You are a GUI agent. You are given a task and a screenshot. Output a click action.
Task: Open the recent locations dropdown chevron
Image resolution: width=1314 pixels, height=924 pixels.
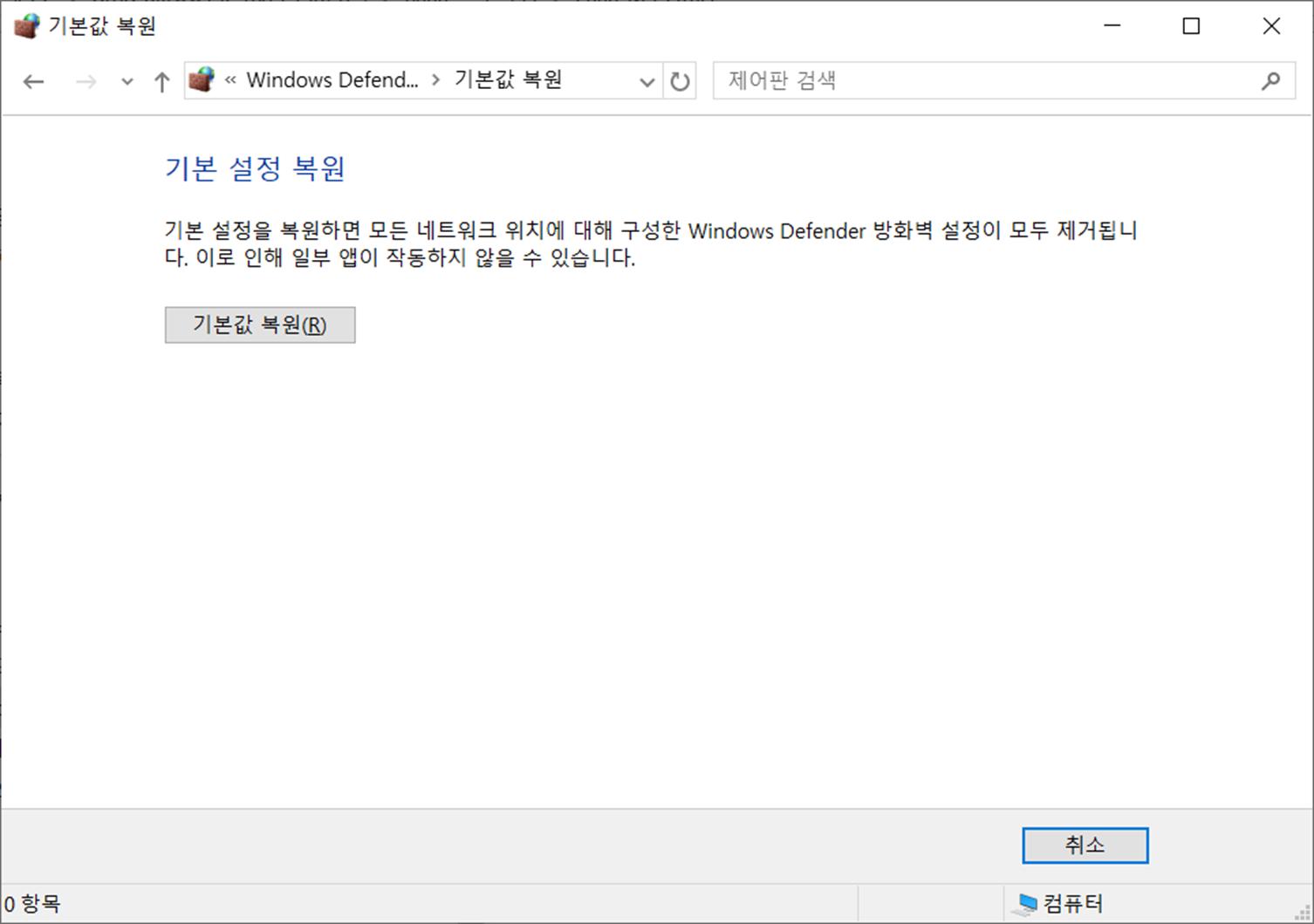[x=127, y=81]
